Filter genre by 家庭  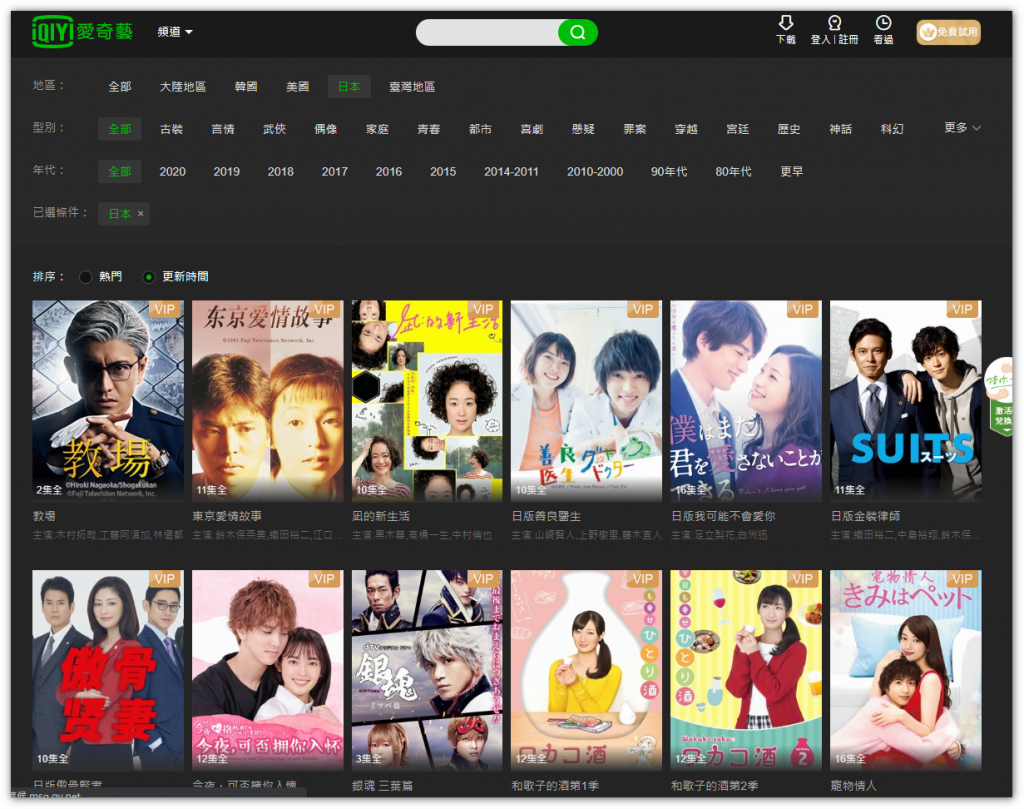click(377, 129)
